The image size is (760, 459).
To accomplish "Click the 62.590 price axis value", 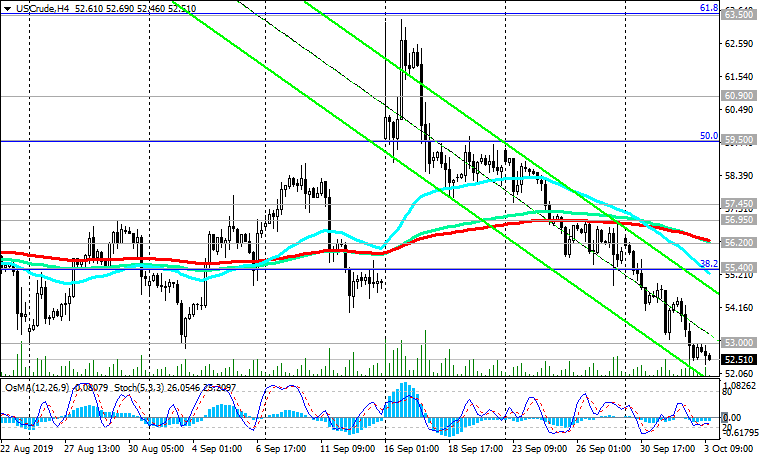I will [x=739, y=44].
